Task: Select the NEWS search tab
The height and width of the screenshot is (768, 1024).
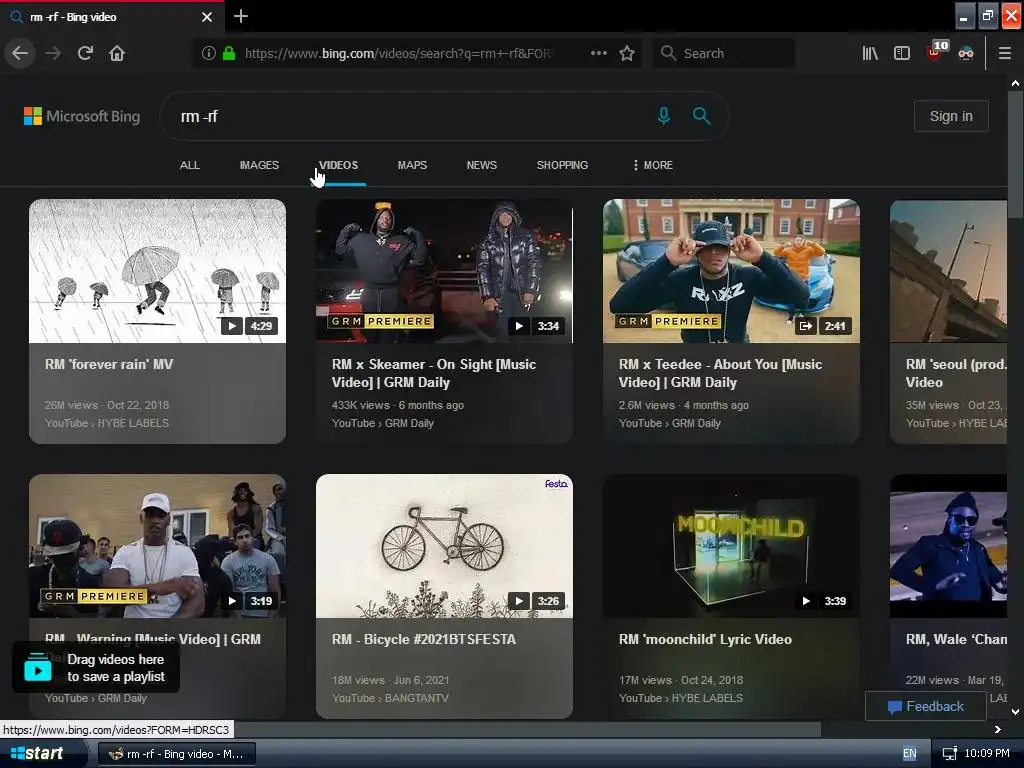Action: pyautogui.click(x=482, y=165)
